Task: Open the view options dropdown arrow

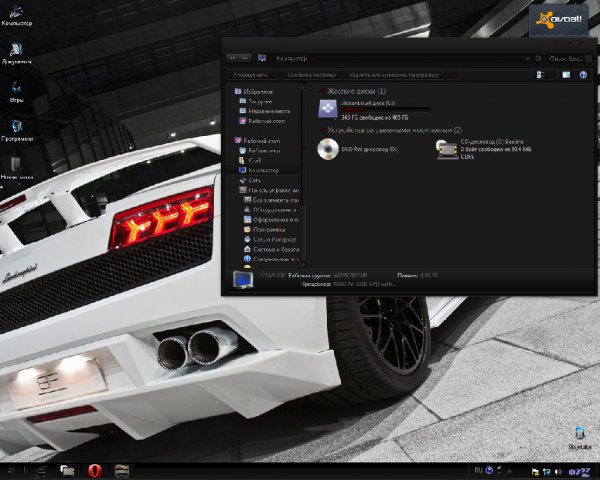Action: [x=549, y=75]
